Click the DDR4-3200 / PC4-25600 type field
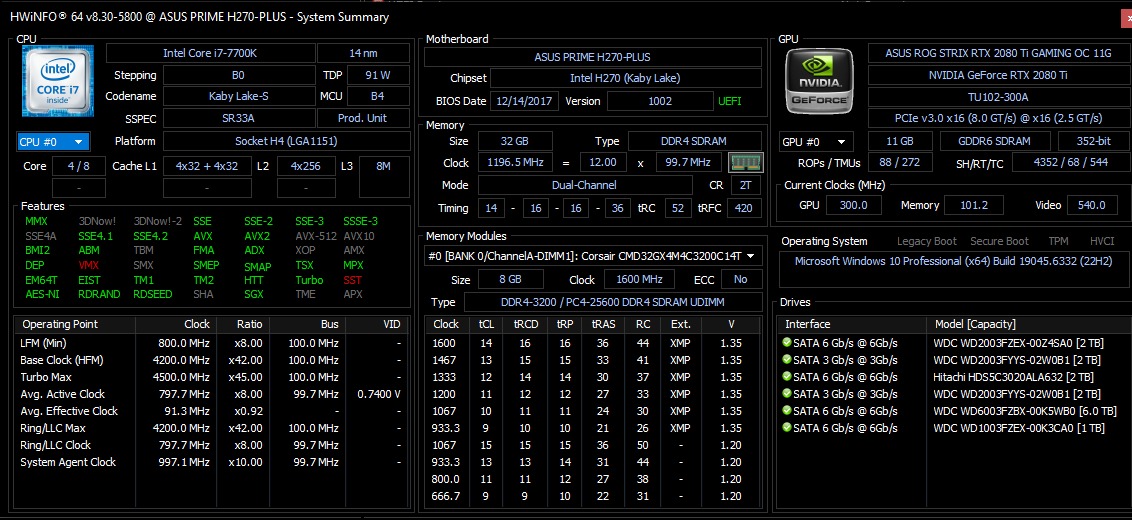1132x520 pixels. tap(613, 302)
